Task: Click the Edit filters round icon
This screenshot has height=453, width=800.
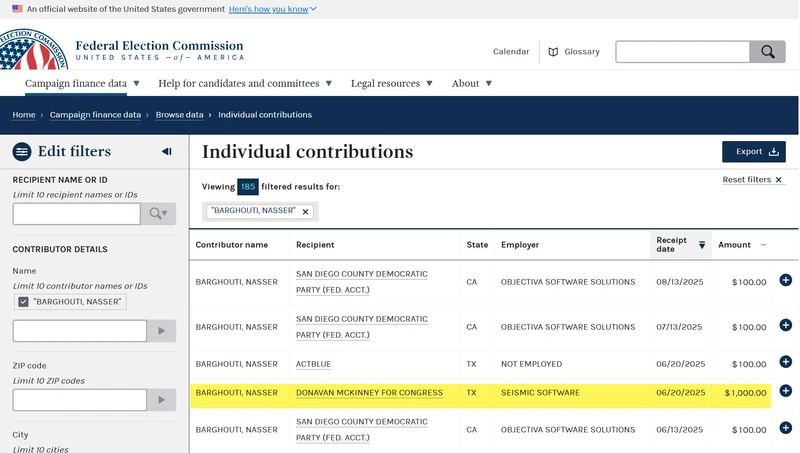Action: tap(22, 152)
